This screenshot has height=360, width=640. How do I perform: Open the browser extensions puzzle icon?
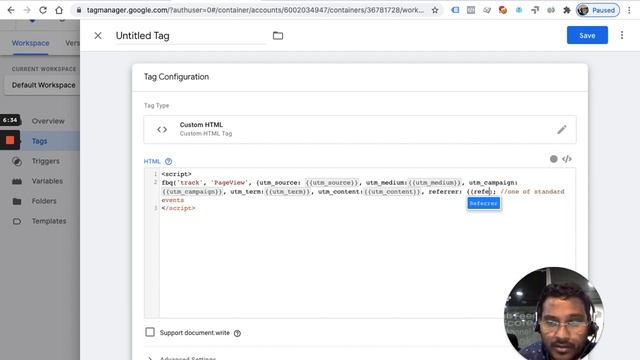[x=567, y=10]
